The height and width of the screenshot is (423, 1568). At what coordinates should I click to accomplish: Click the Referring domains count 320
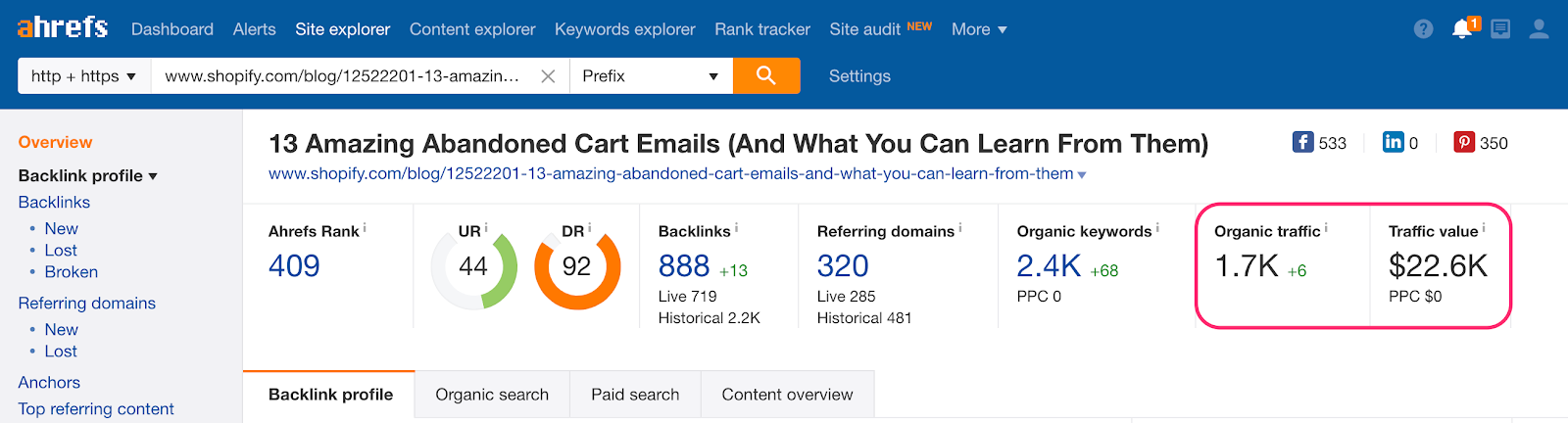843,265
